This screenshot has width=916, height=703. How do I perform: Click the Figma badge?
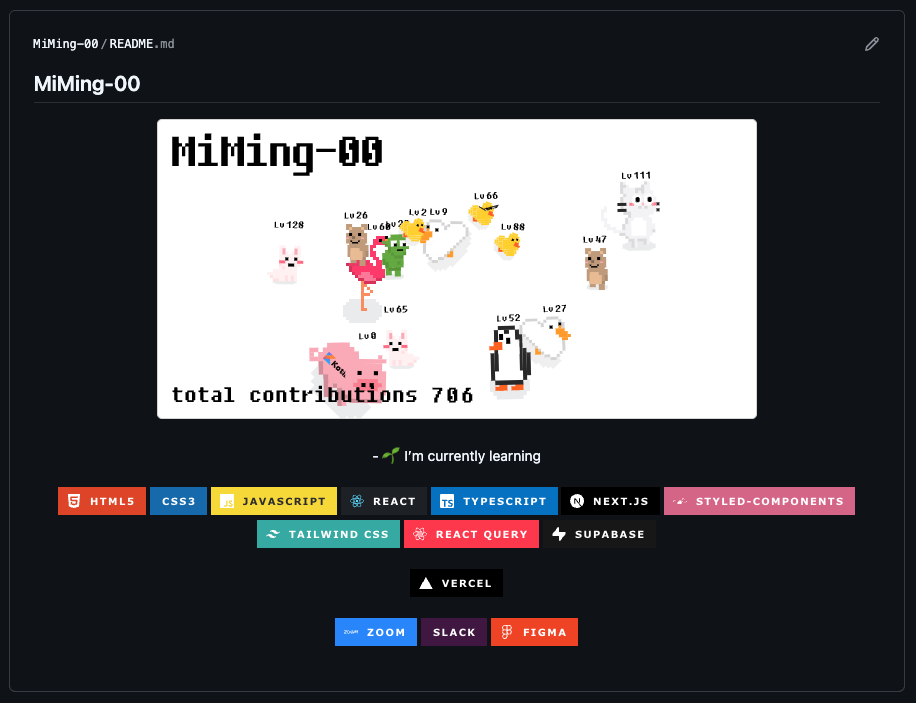[x=535, y=632]
